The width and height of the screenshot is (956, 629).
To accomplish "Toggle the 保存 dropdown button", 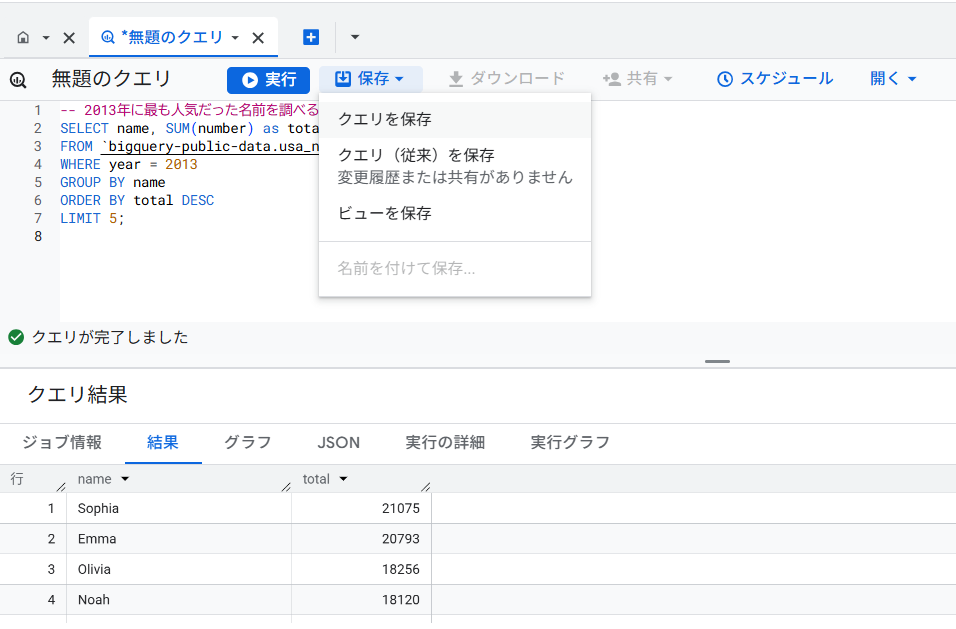I will tap(370, 79).
